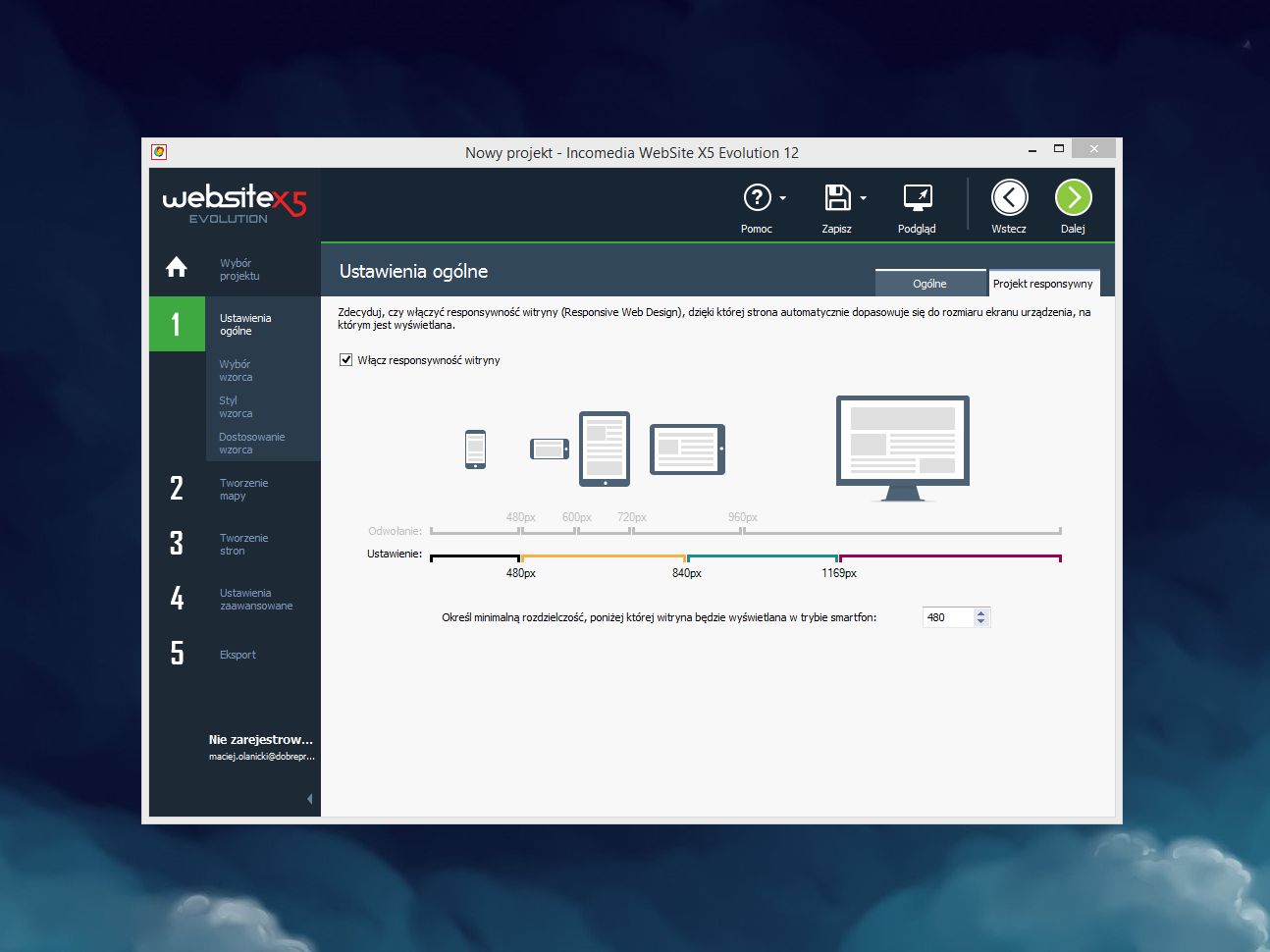Toggle Włącz responsywność witryny checkbox
Image resolution: width=1270 pixels, height=952 pixels.
click(x=345, y=360)
